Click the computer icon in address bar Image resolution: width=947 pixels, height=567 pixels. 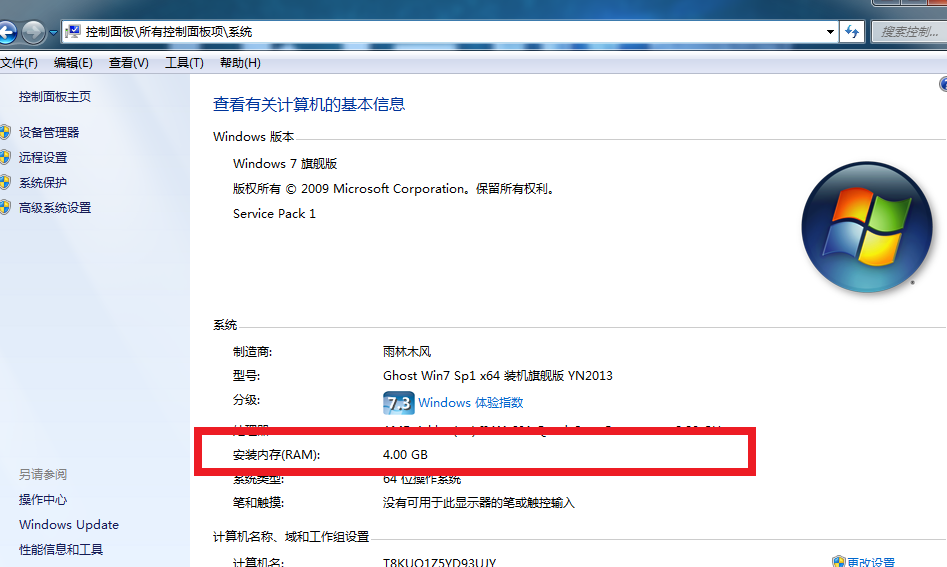73,31
